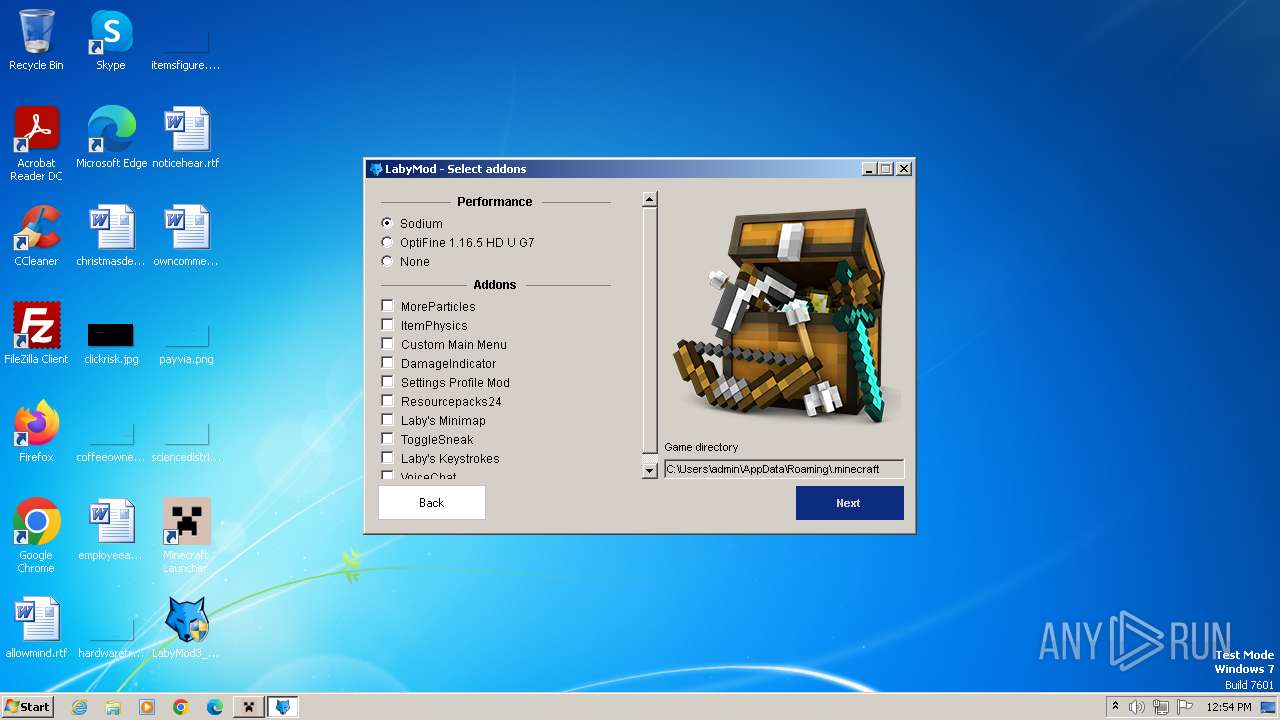Select the None performance option
Image resolution: width=1280 pixels, height=720 pixels.
point(388,261)
